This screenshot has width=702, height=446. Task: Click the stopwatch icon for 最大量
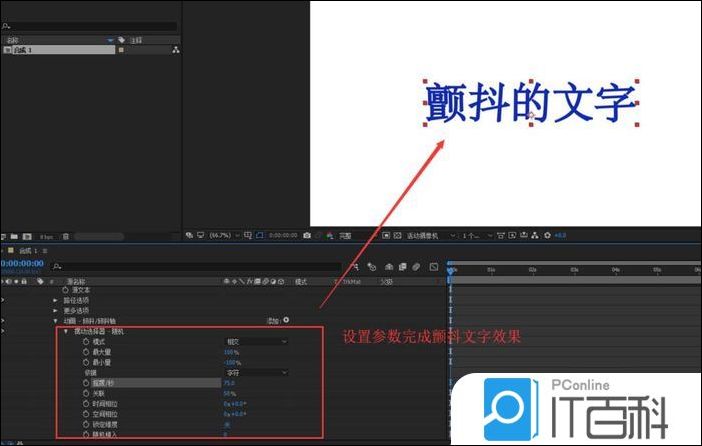(x=86, y=352)
